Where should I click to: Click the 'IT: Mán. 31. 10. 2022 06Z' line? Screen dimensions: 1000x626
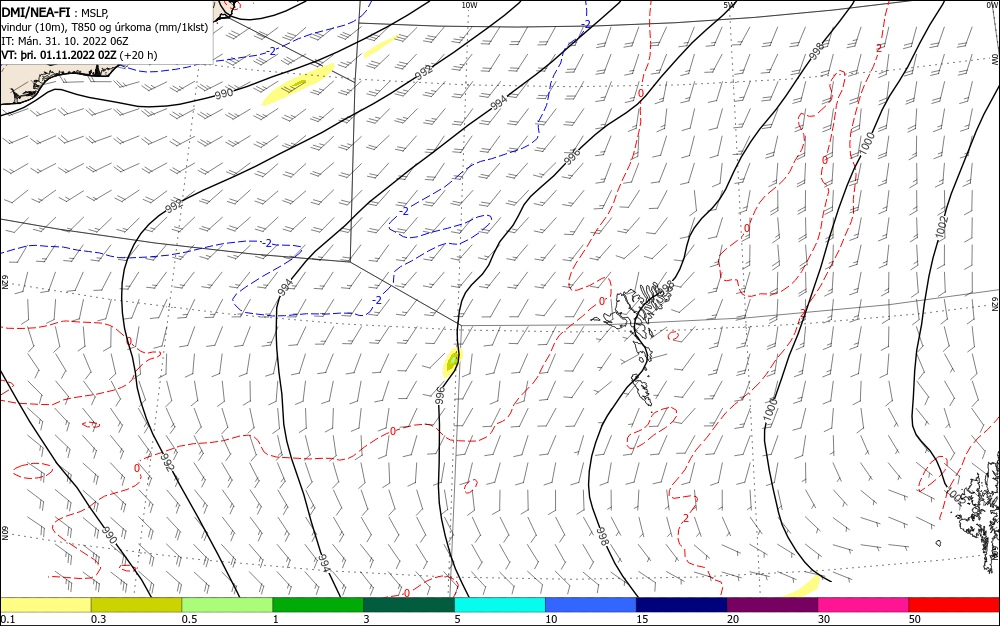pyautogui.click(x=65, y=41)
